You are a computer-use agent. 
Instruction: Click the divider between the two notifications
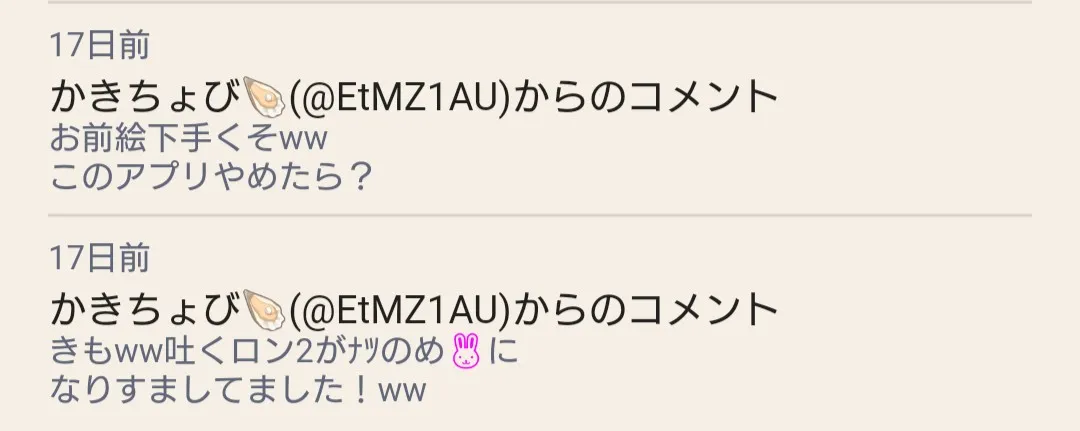(x=540, y=216)
